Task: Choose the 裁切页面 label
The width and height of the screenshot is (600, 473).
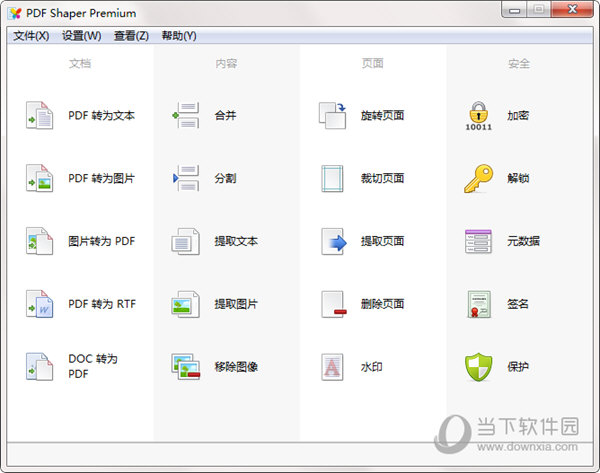Action: (x=382, y=178)
